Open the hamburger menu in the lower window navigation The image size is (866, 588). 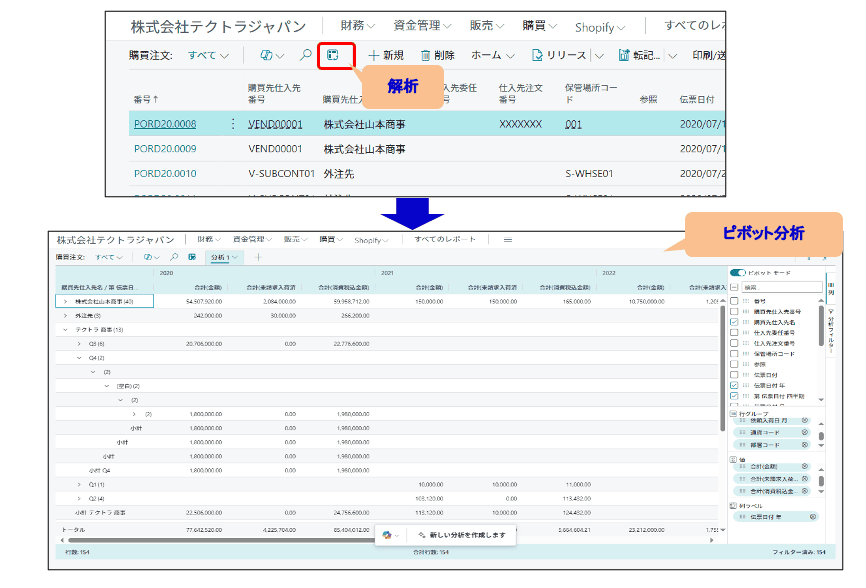point(508,240)
